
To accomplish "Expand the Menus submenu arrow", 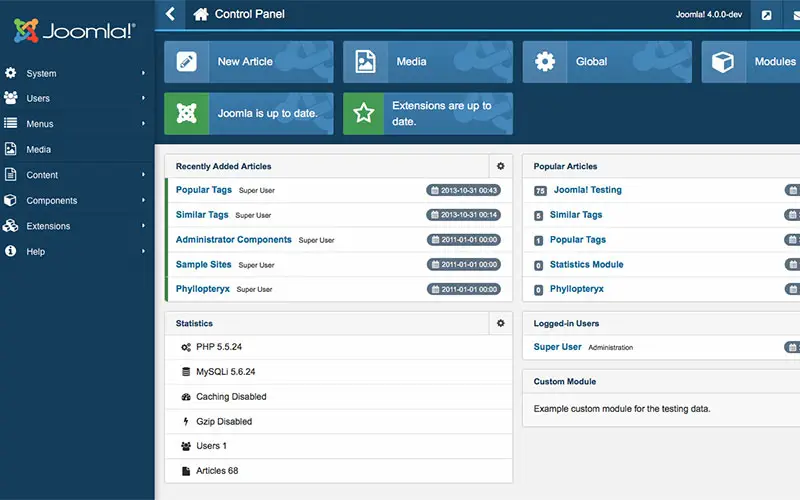I will point(143,123).
